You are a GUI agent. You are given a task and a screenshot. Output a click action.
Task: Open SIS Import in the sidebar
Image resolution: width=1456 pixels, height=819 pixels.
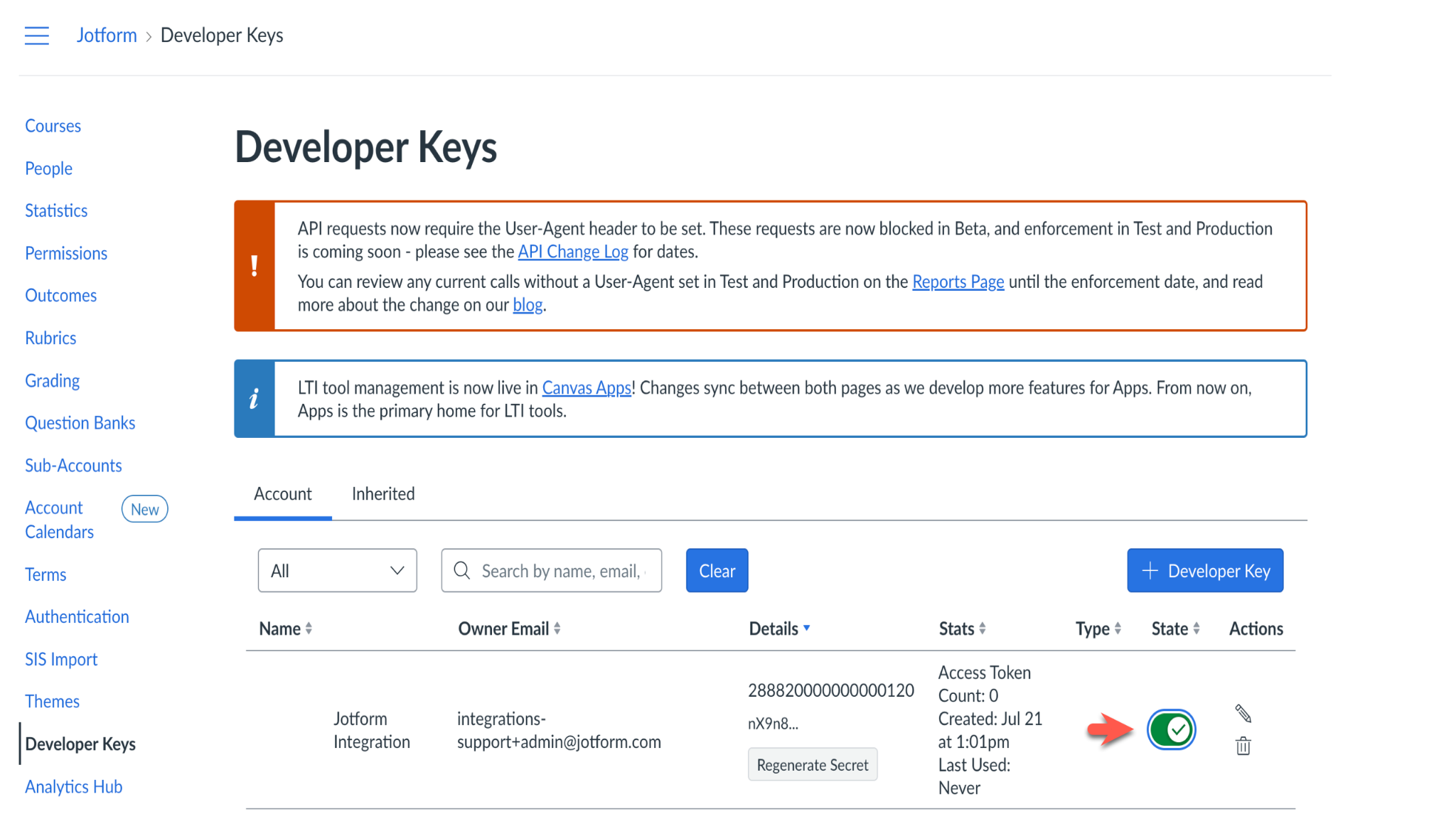(61, 659)
